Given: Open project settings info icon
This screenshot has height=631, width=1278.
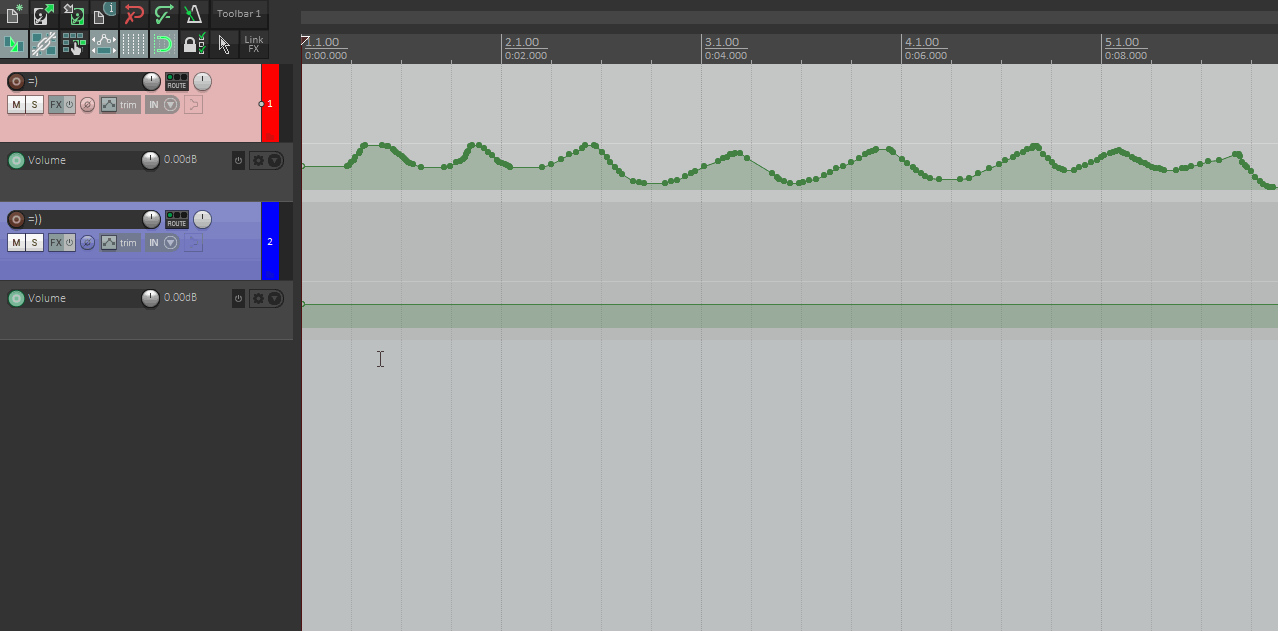Looking at the screenshot, I should [x=104, y=14].
